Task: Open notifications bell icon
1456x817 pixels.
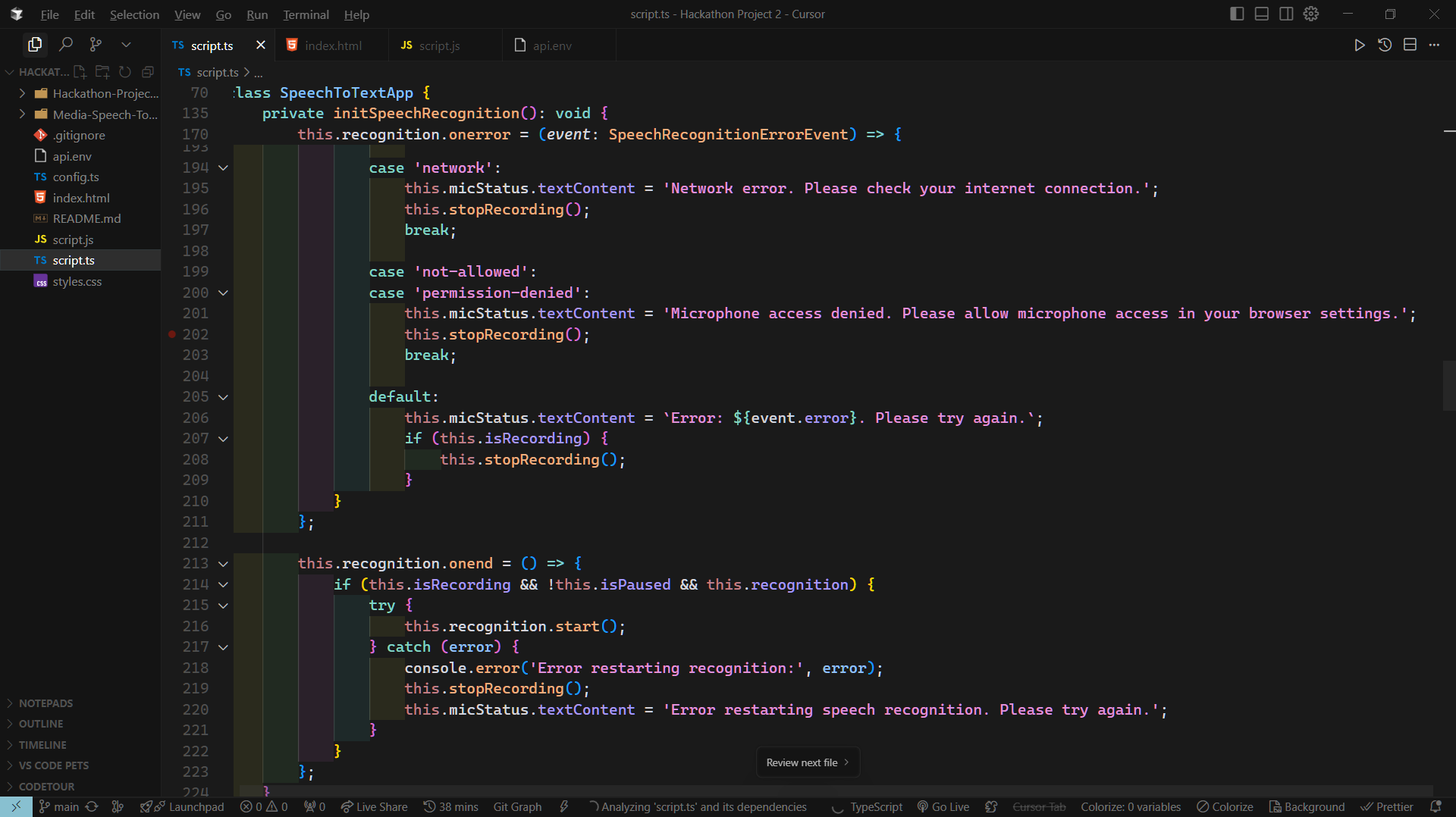Action: coord(1436,807)
